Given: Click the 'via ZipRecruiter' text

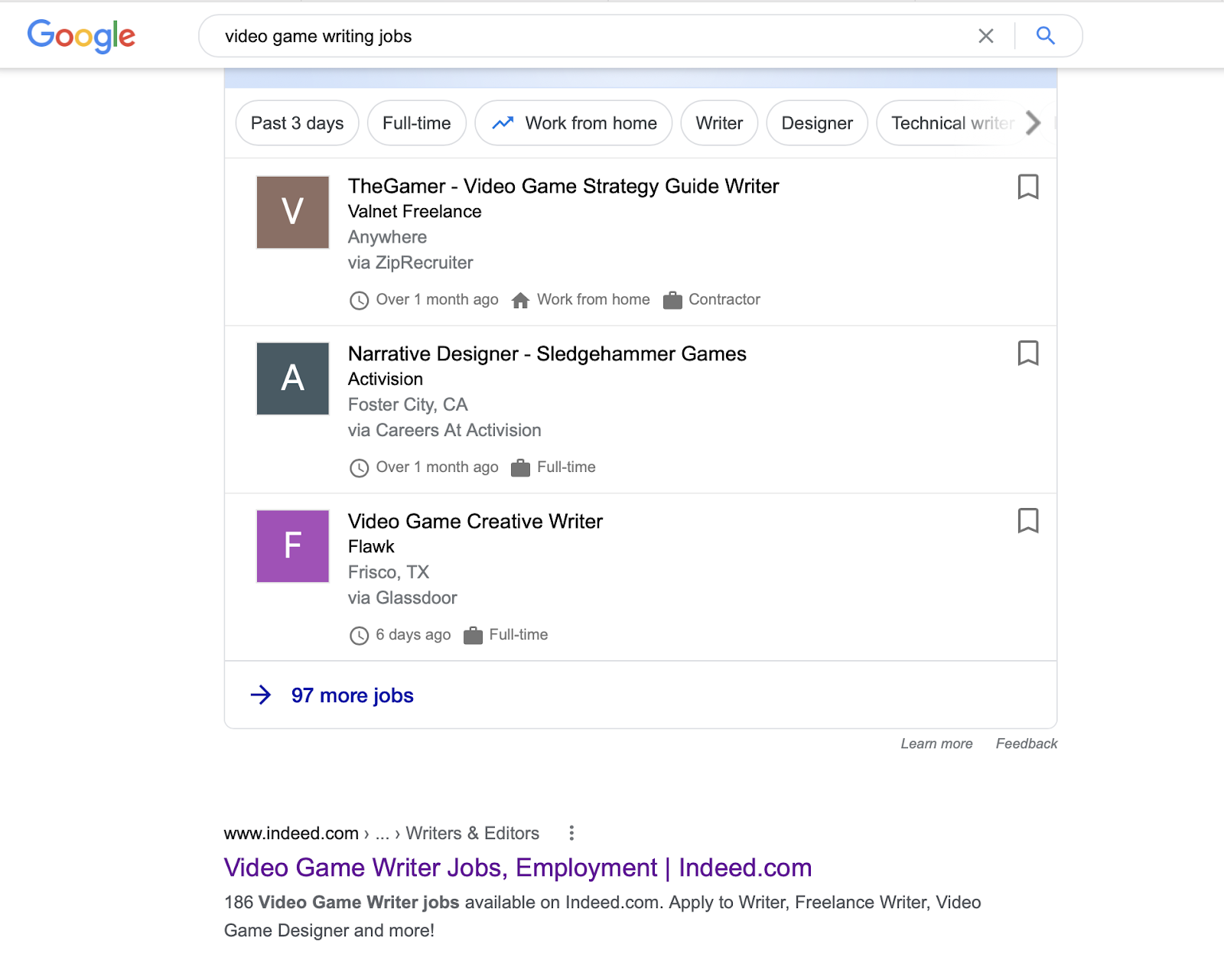Looking at the screenshot, I should [411, 262].
